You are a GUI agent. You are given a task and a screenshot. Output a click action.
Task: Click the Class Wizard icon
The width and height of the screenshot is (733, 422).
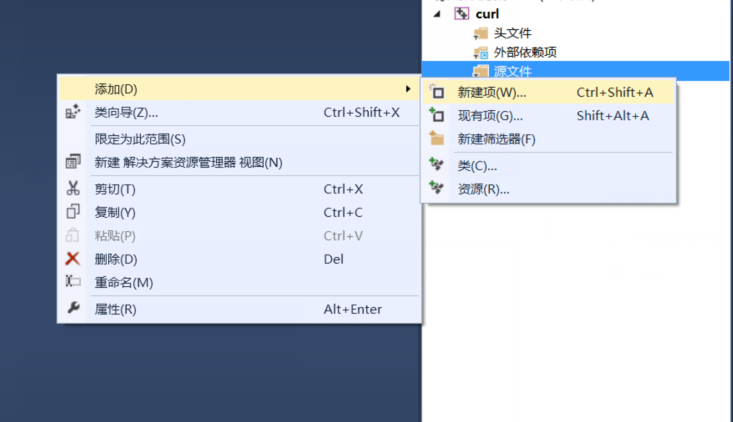[x=72, y=112]
